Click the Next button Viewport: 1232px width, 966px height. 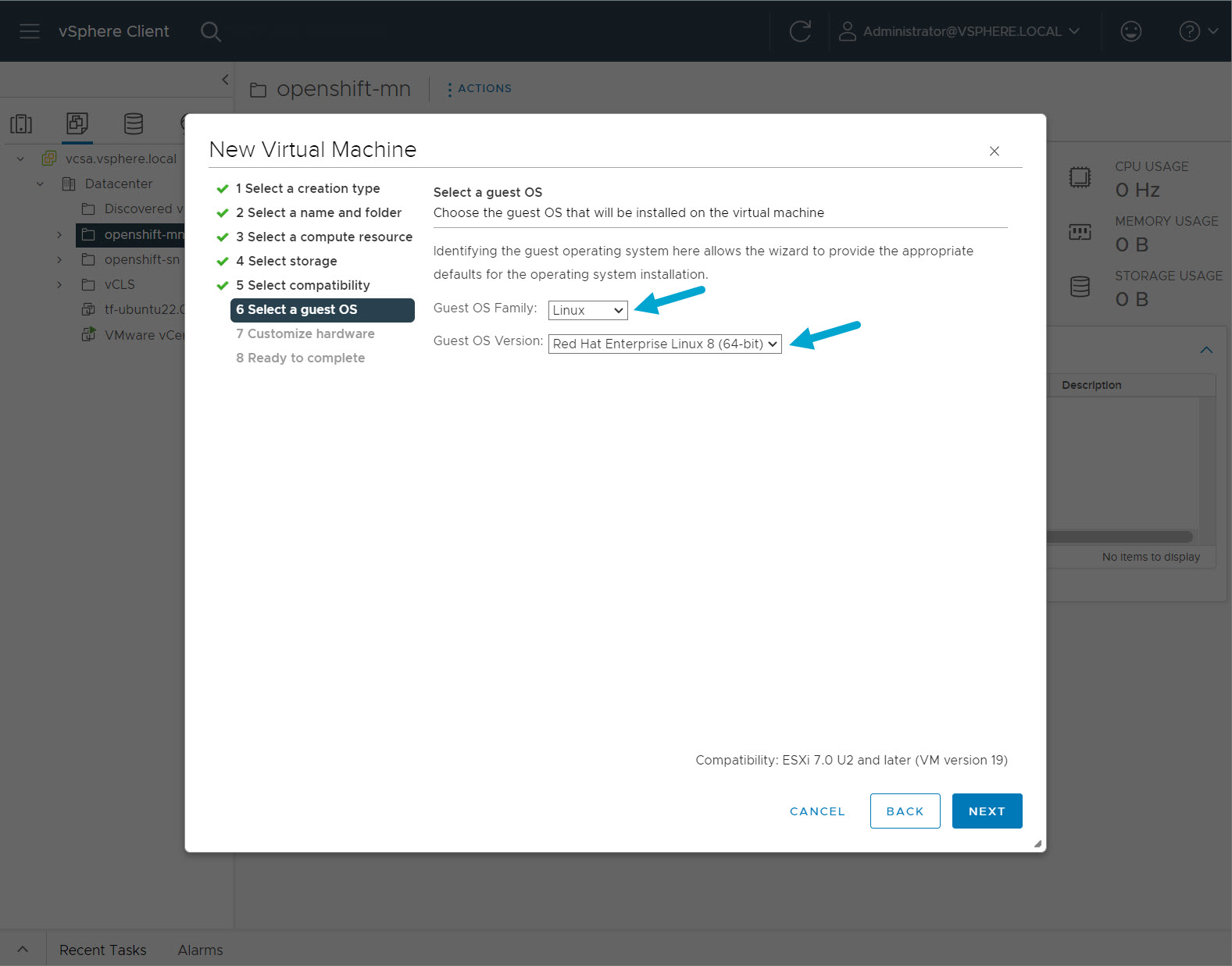pos(987,811)
